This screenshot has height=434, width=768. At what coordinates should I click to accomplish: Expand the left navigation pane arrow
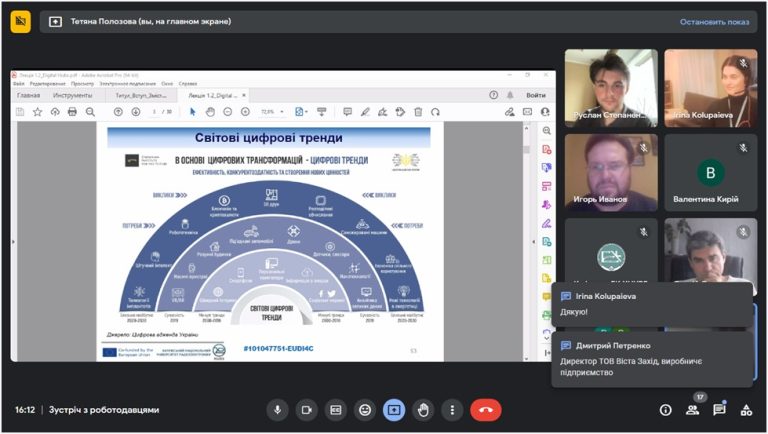tap(13, 241)
